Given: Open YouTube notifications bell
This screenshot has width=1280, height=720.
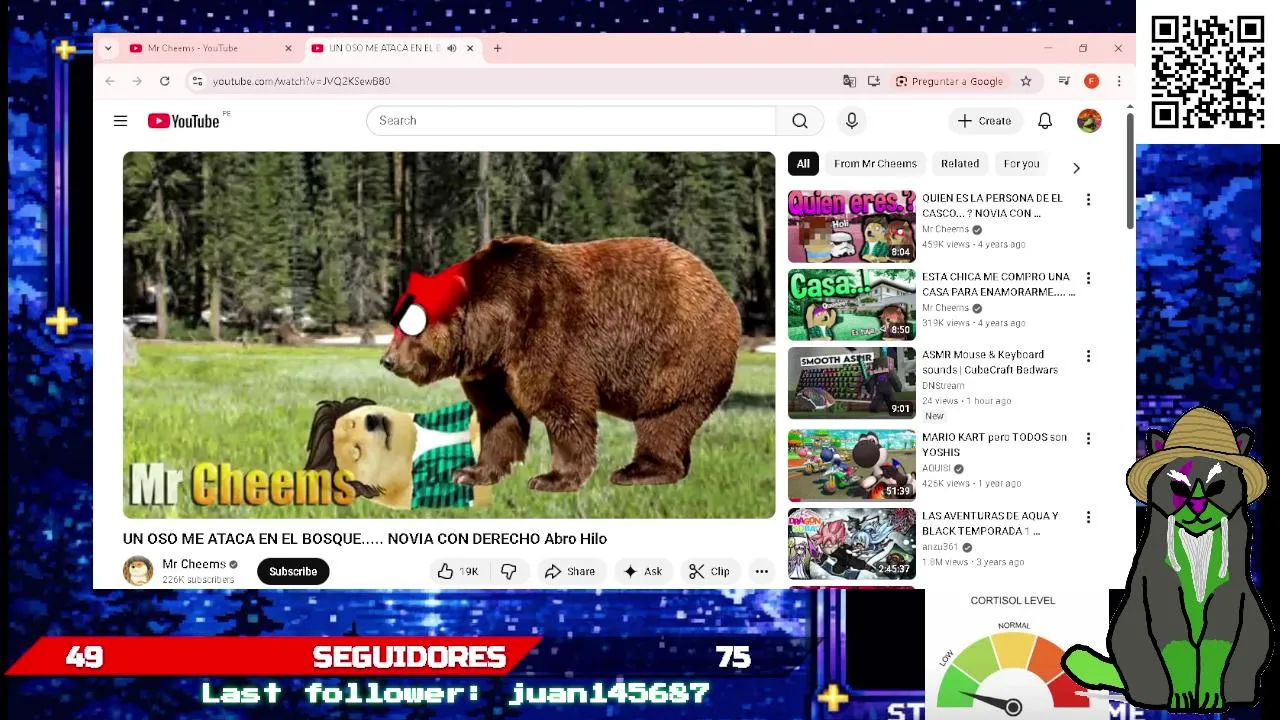Looking at the screenshot, I should pyautogui.click(x=1045, y=121).
